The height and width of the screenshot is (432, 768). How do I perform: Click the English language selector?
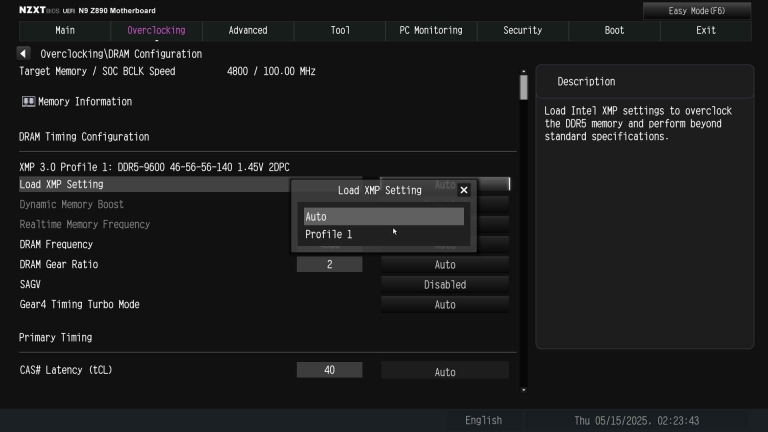point(483,421)
